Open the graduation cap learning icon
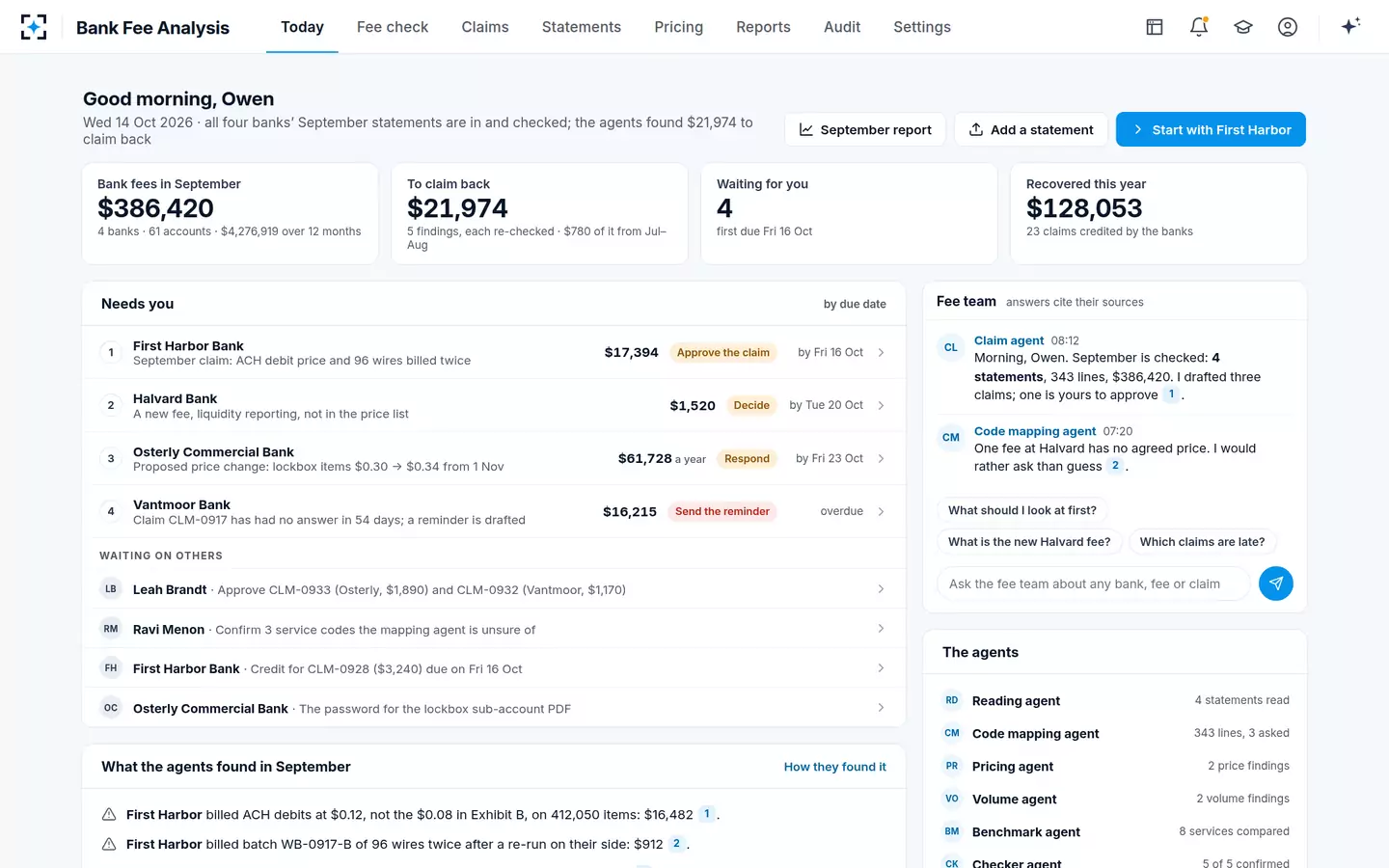 pyautogui.click(x=1243, y=27)
